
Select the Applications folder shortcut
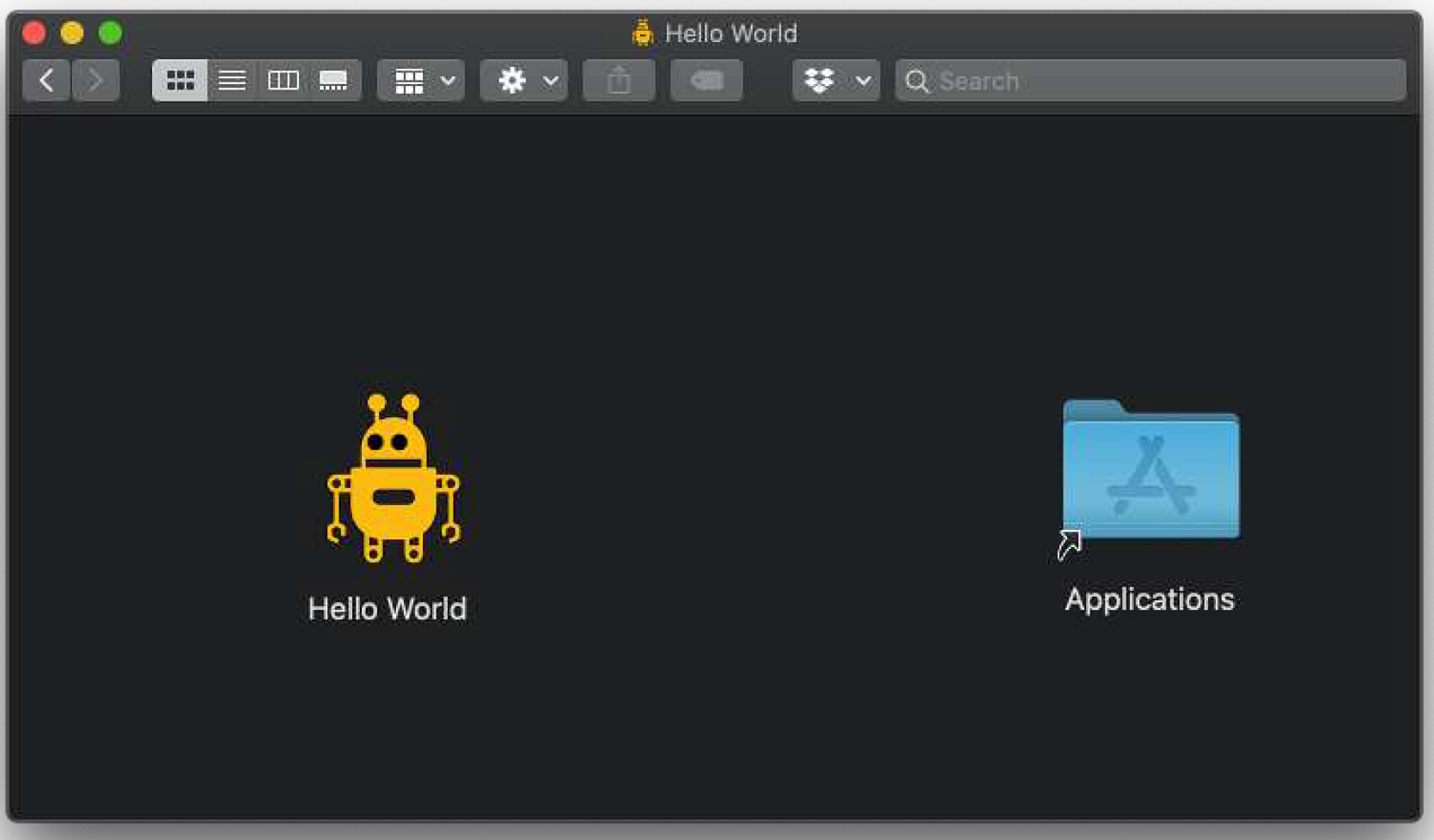[x=1150, y=471]
